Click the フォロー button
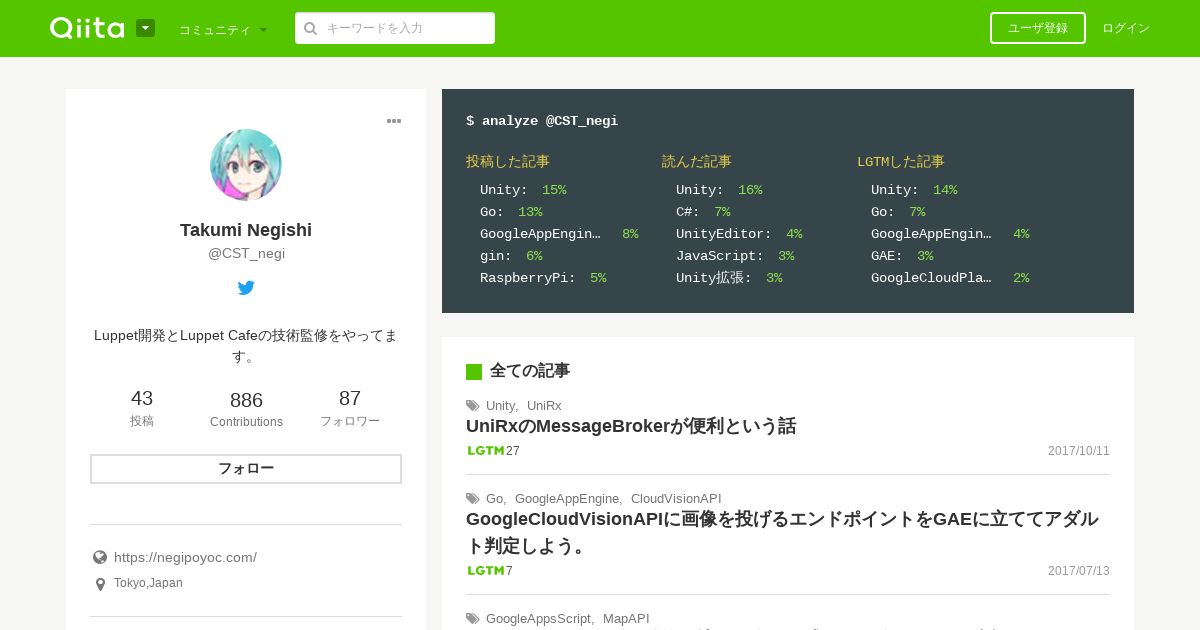The width and height of the screenshot is (1200, 630). coord(246,469)
